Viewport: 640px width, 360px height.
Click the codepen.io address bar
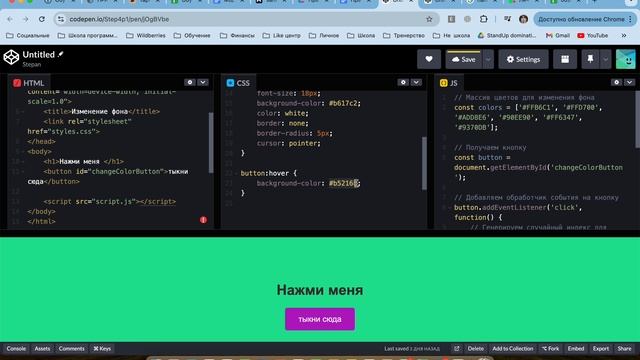pyautogui.click(x=245, y=19)
